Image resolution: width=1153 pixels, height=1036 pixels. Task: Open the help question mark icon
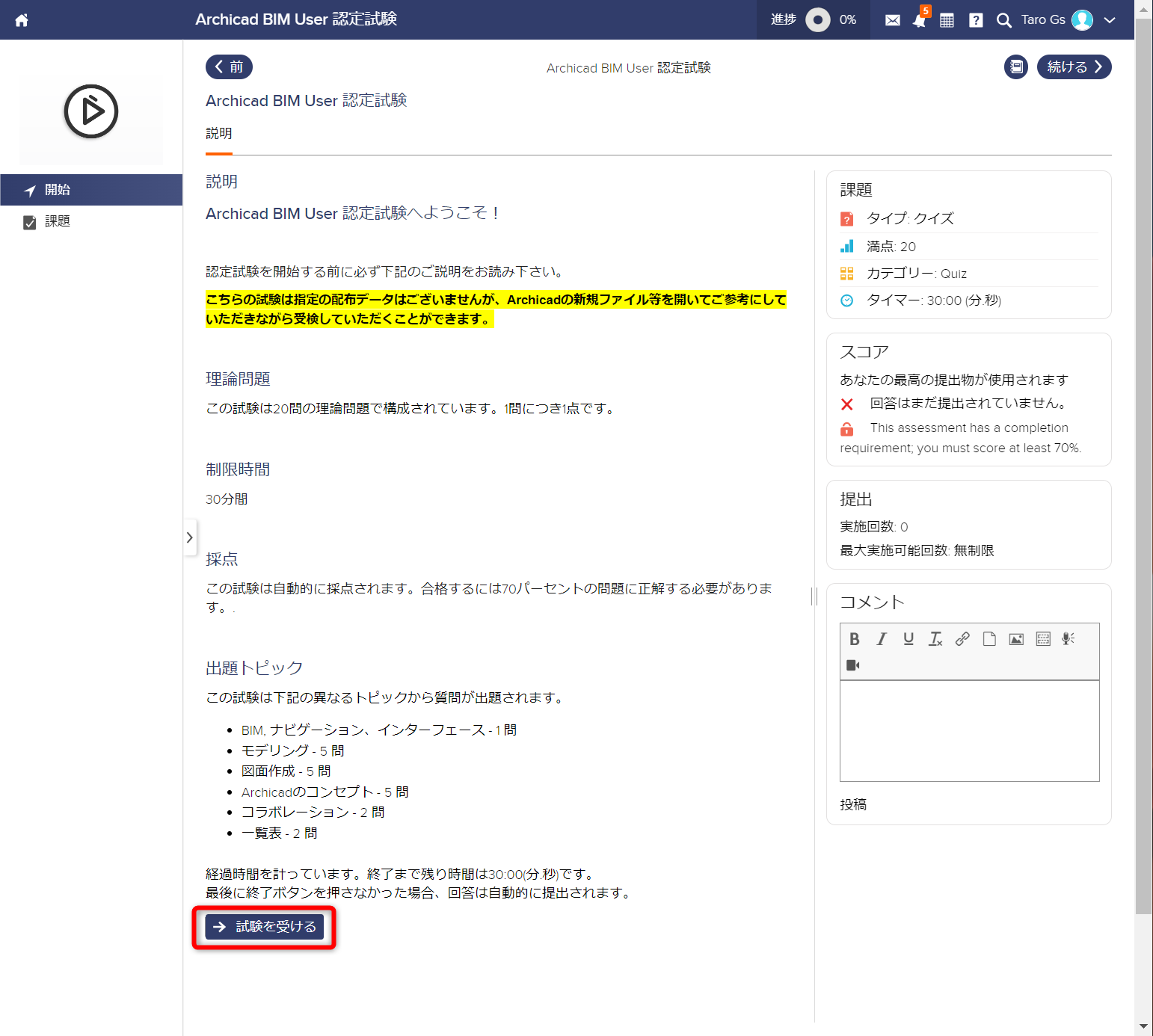click(x=976, y=20)
